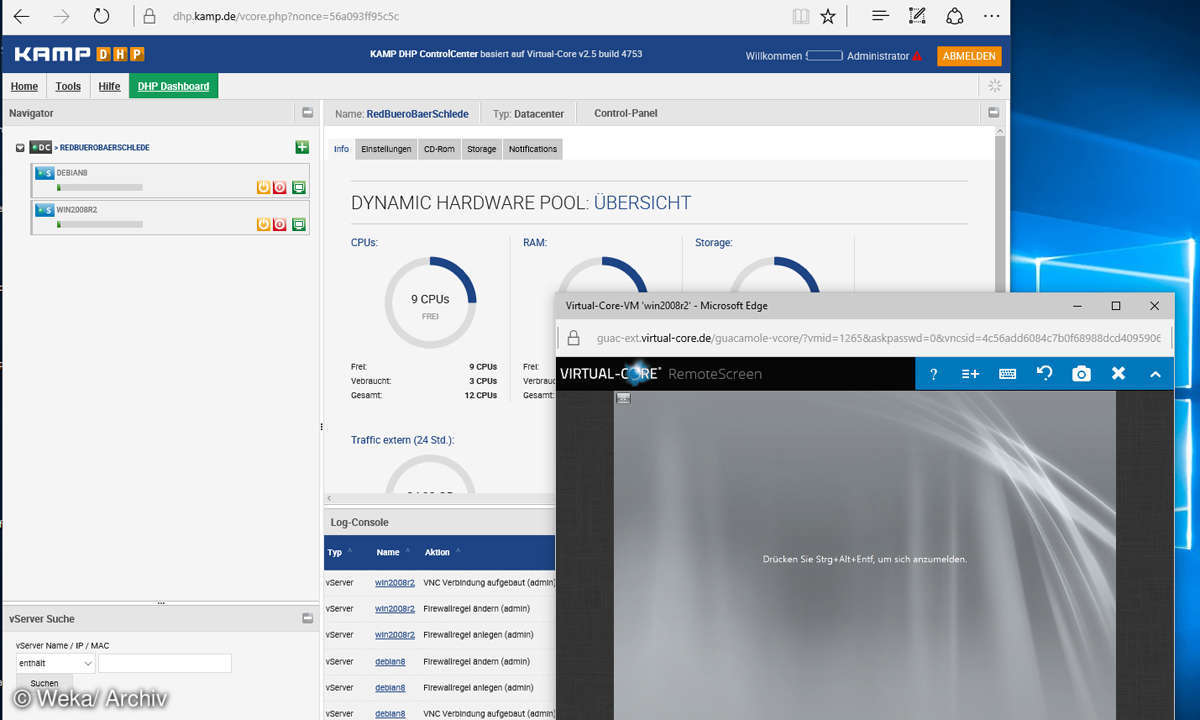Log out with the ABMELDEN button
Image resolution: width=1200 pixels, height=720 pixels.
coord(969,56)
